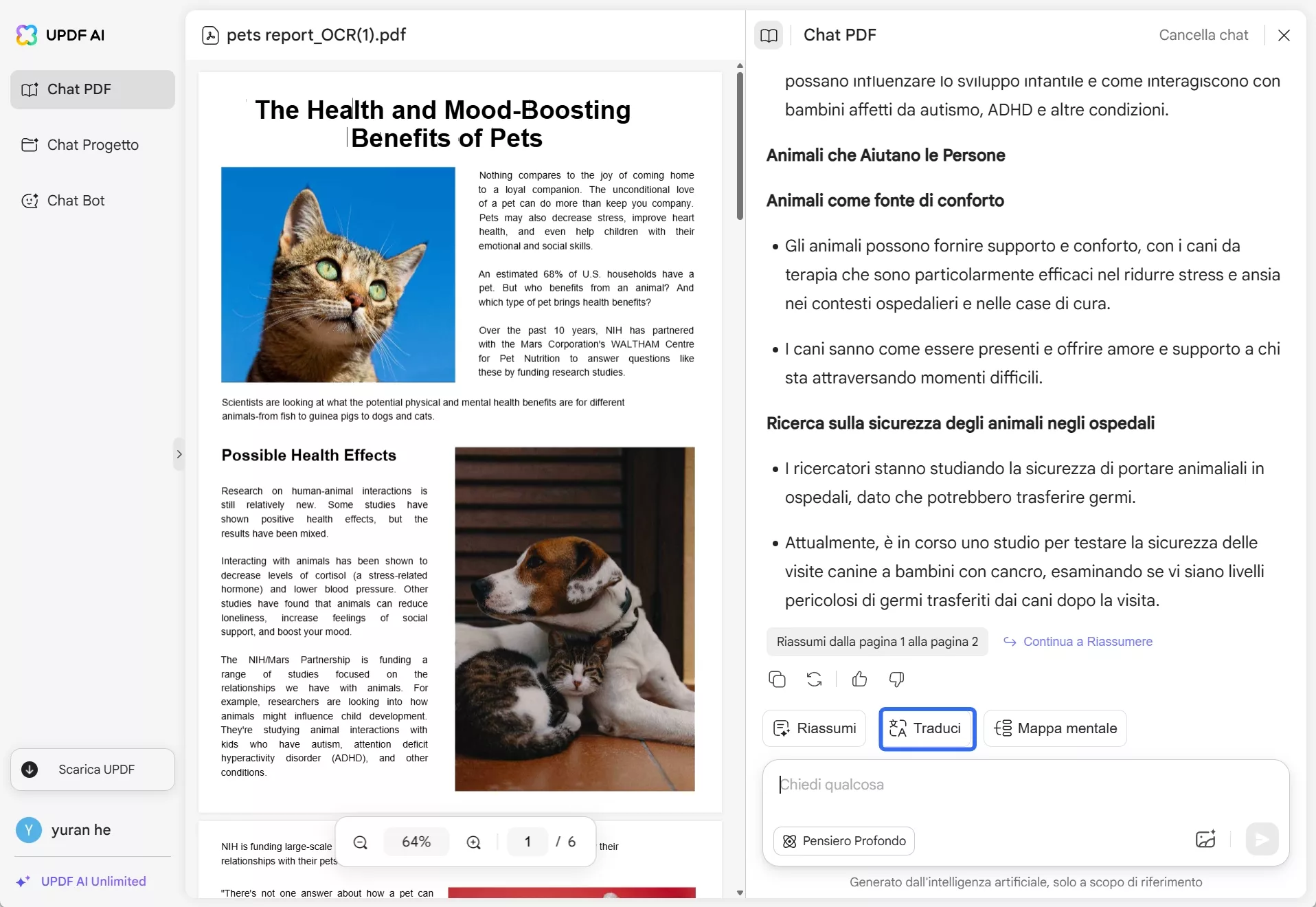Click Ricerca sulla sicurezza degli animali heading
The height and width of the screenshot is (907, 1316).
960,423
